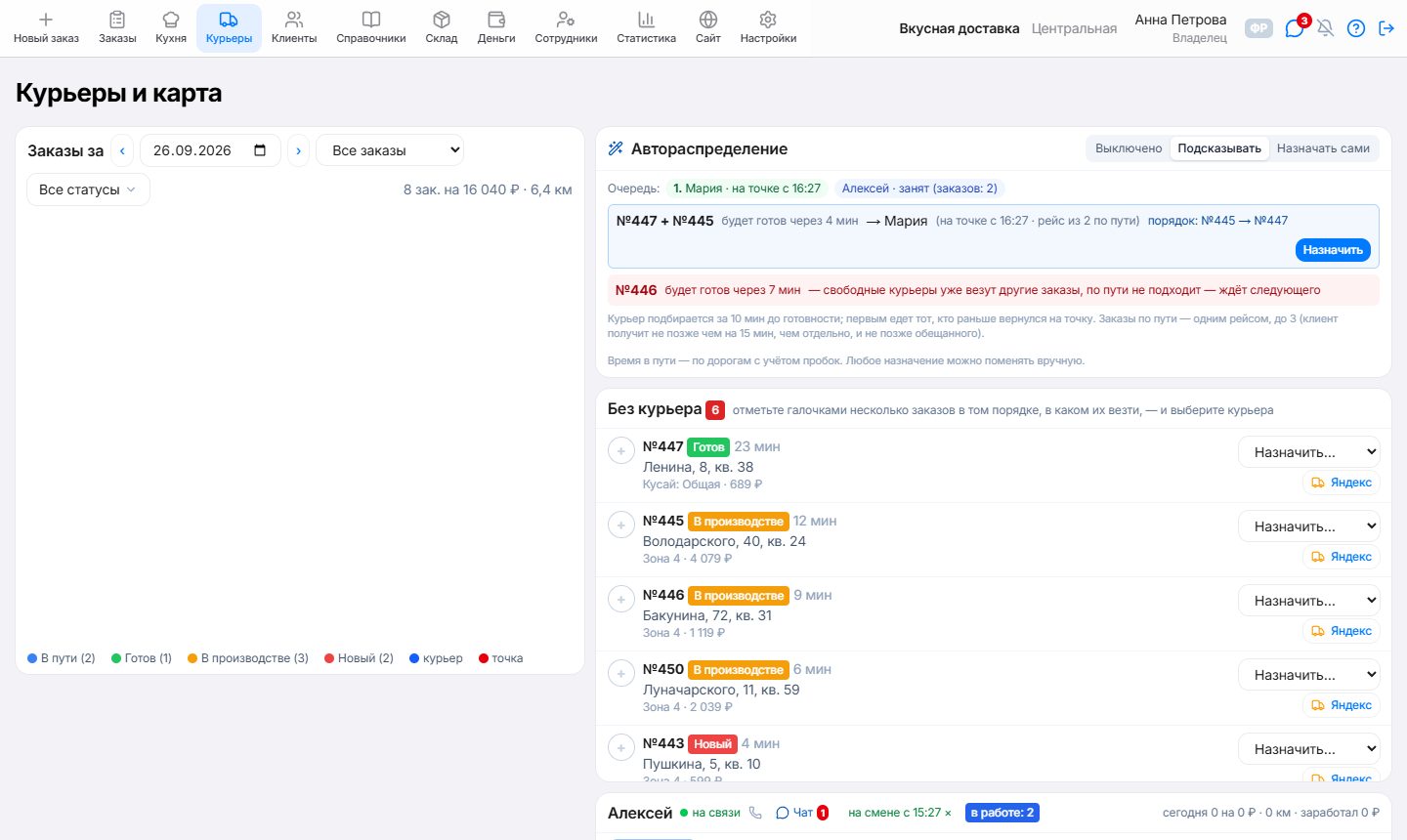This screenshot has height=840, width=1407.
Task: Open Назначить dropdown for order №445
Action: coord(1309,526)
